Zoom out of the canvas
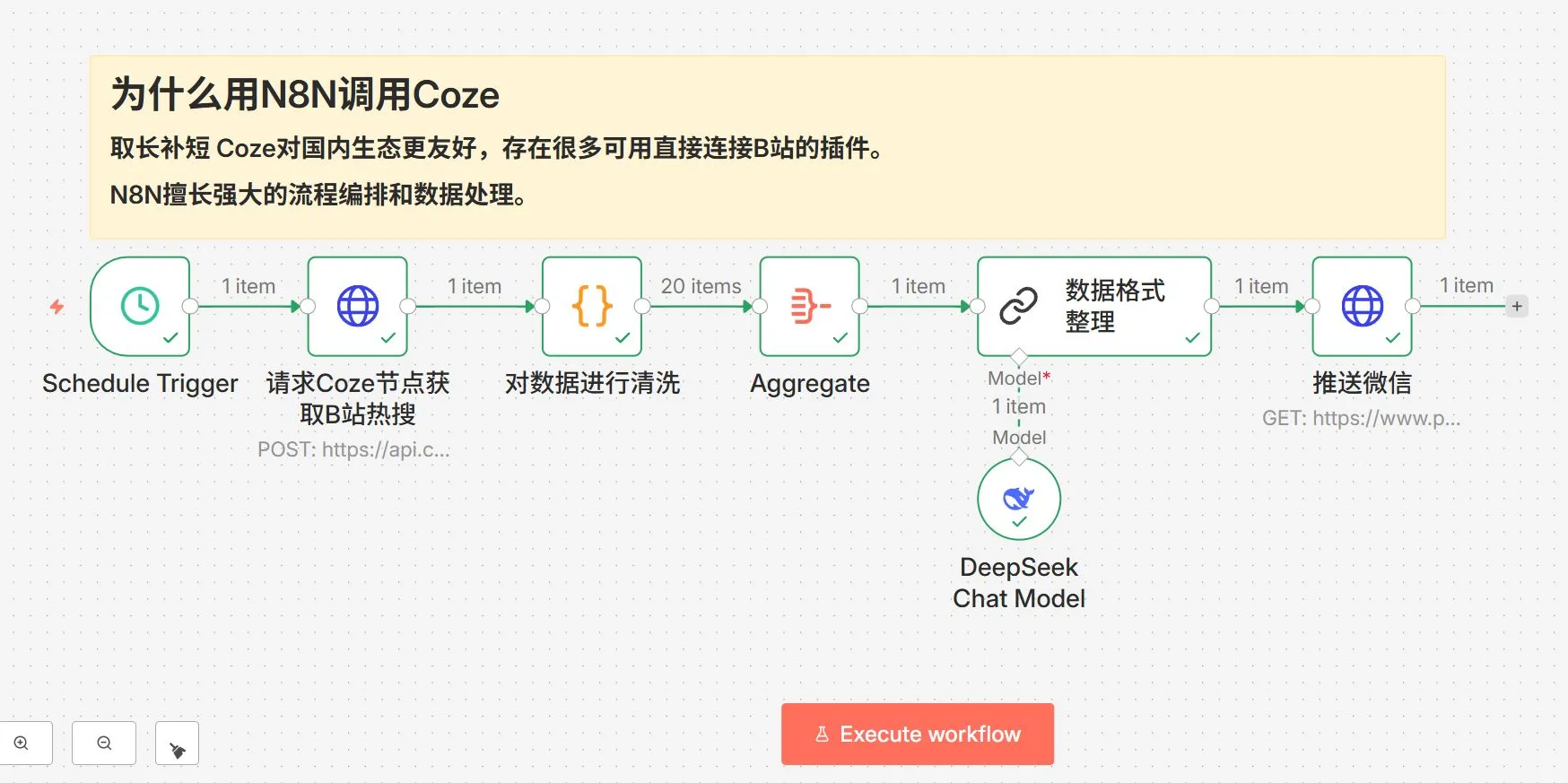The width and height of the screenshot is (1568, 783). tap(104, 743)
